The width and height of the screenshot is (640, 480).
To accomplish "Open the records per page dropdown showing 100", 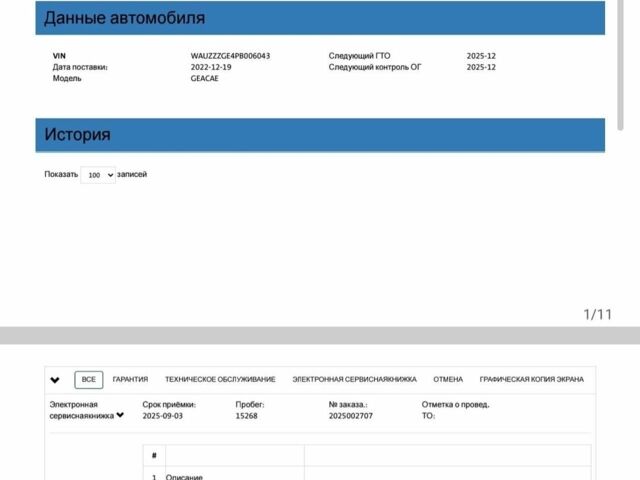I will point(98,175).
